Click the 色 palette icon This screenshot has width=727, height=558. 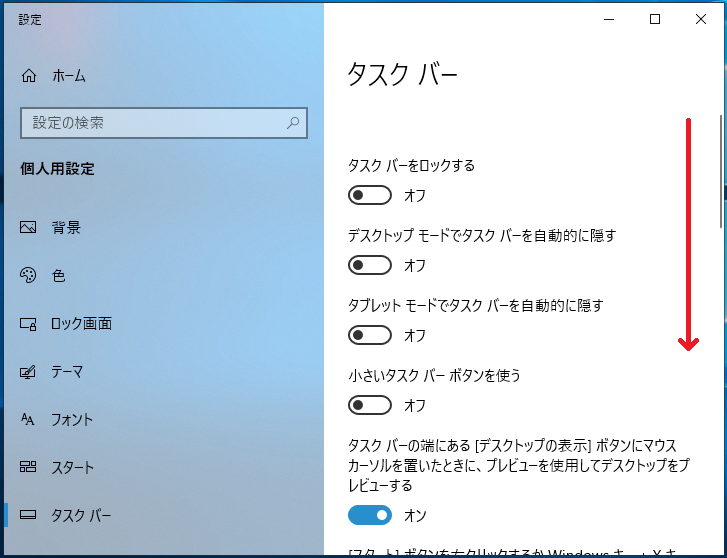(28, 275)
